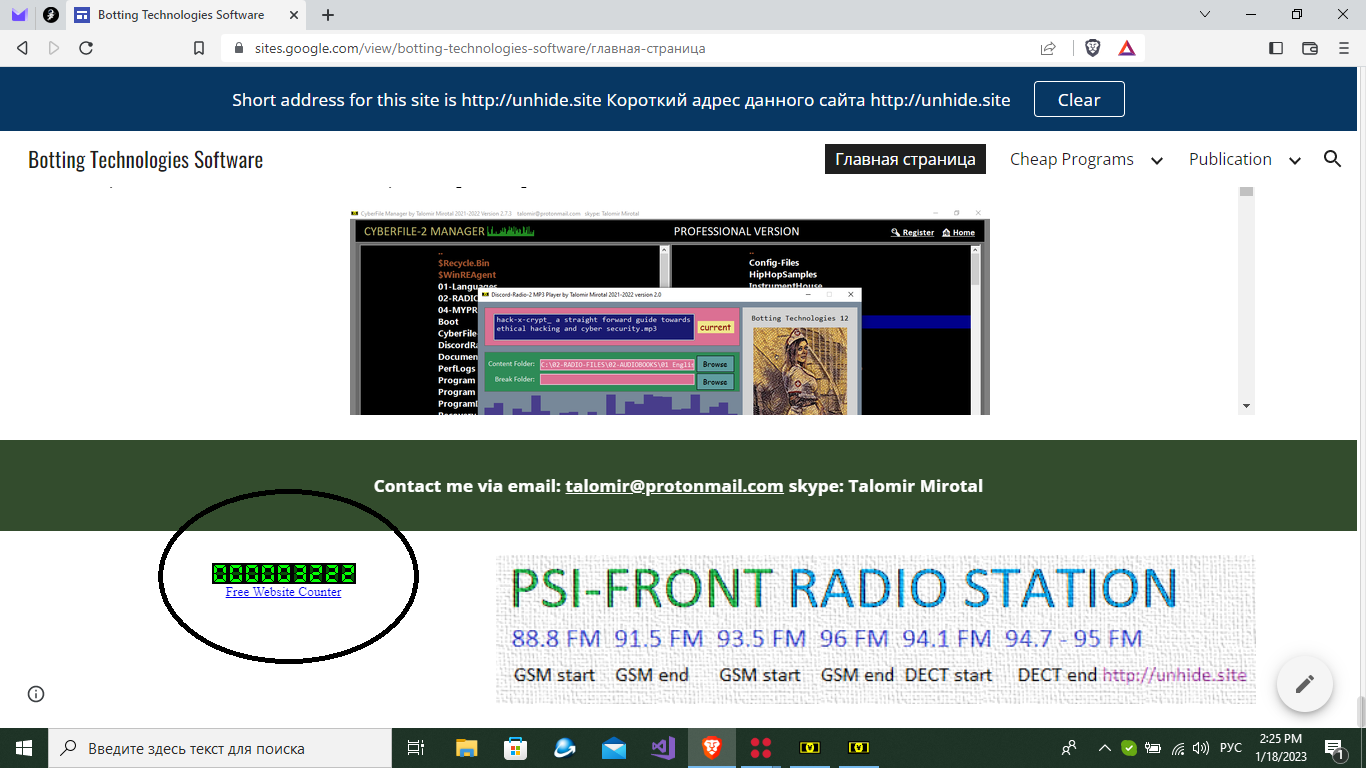This screenshot has width=1366, height=768.
Task: Click the embedded frame's scroll-down arrow
Action: click(x=1246, y=406)
